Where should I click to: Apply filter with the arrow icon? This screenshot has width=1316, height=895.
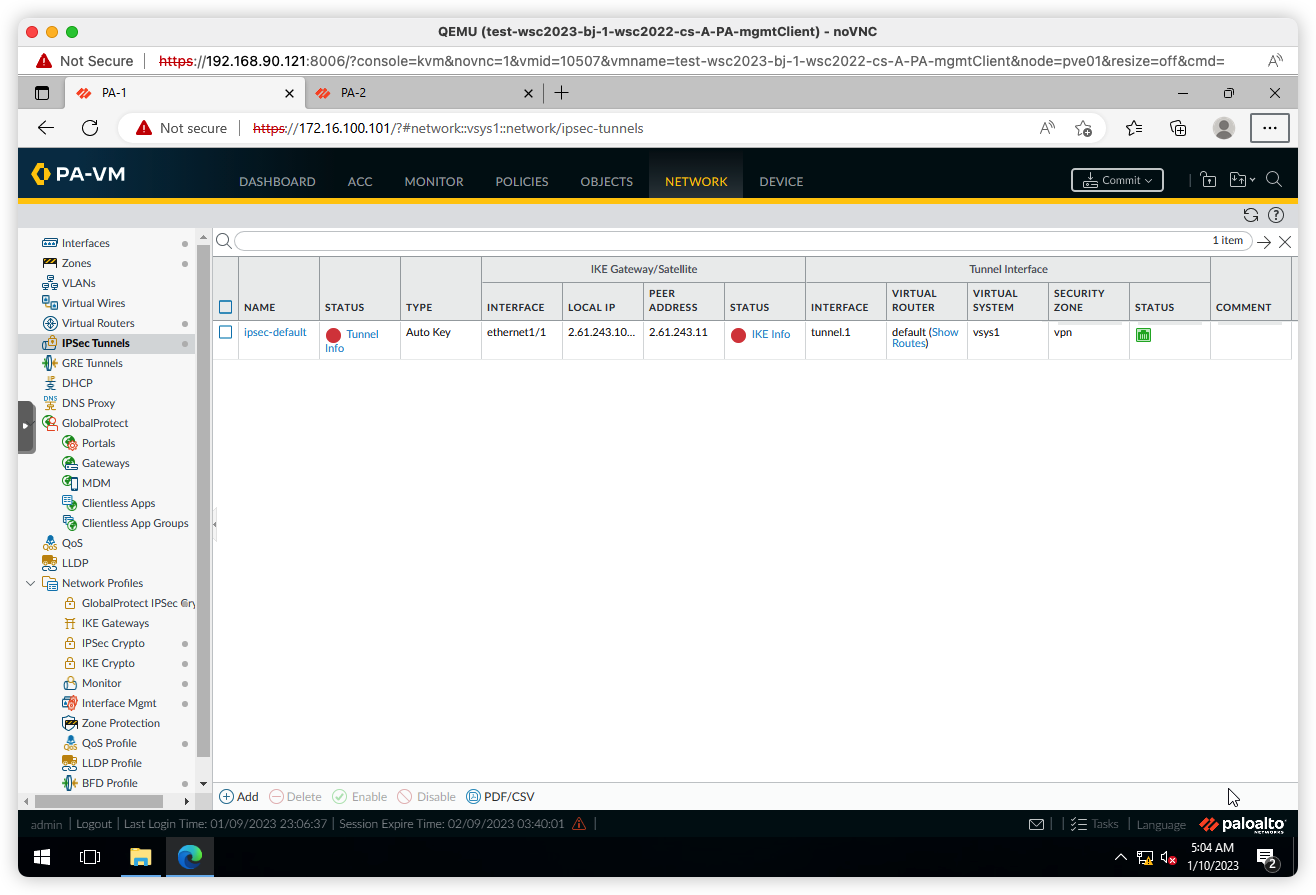[1264, 241]
